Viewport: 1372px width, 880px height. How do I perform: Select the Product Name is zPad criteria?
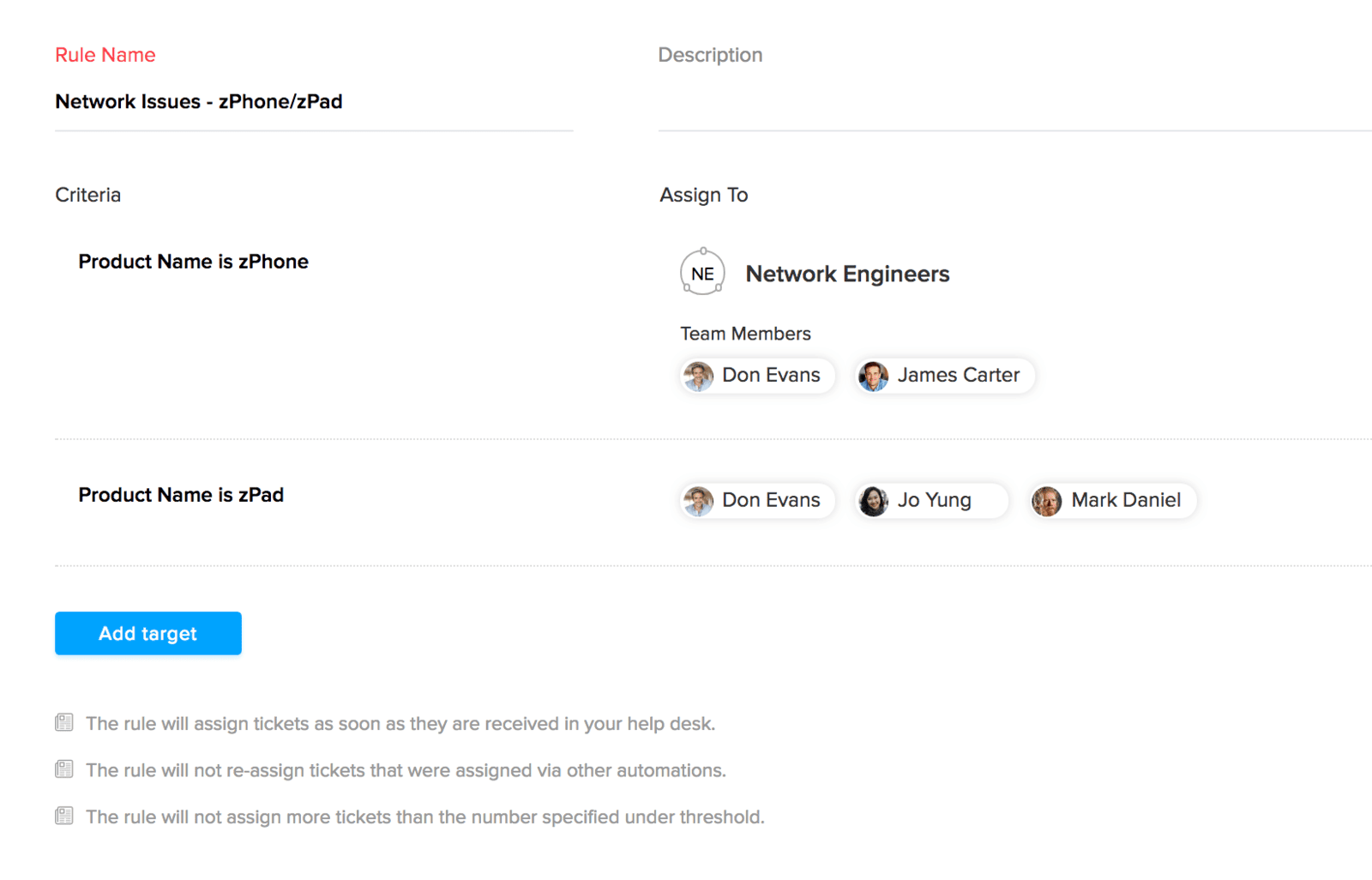point(181,495)
